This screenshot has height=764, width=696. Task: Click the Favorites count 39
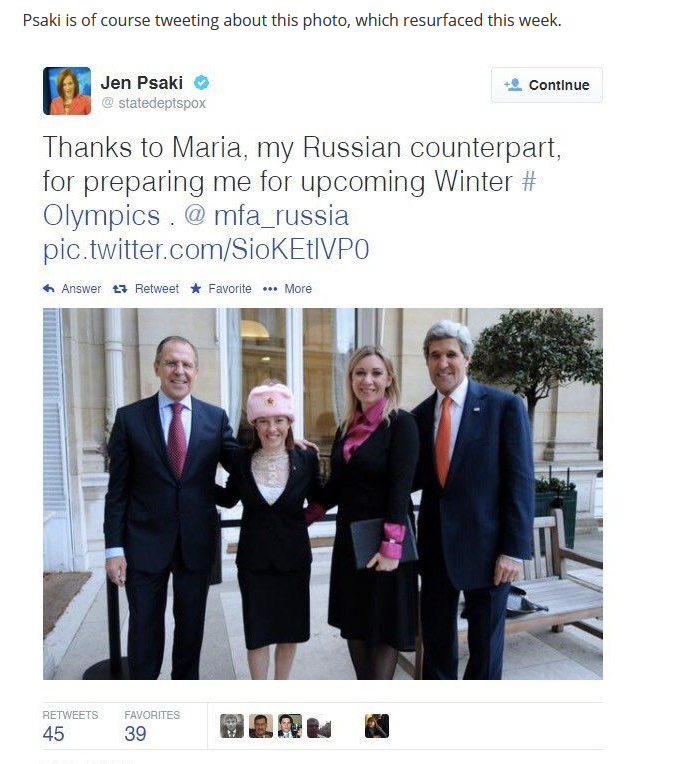(x=135, y=734)
